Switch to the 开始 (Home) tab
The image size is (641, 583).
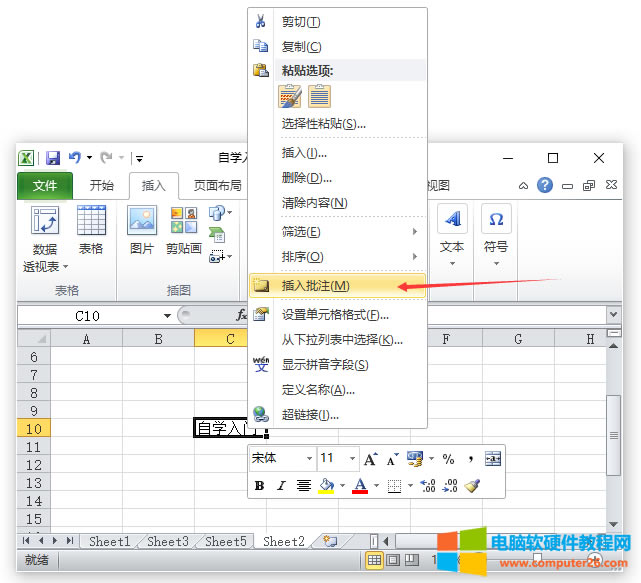pyautogui.click(x=101, y=186)
